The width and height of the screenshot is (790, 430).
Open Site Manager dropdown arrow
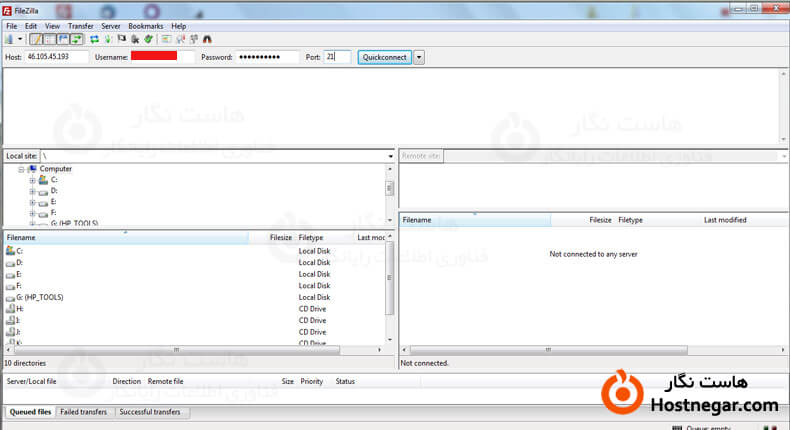coord(20,39)
